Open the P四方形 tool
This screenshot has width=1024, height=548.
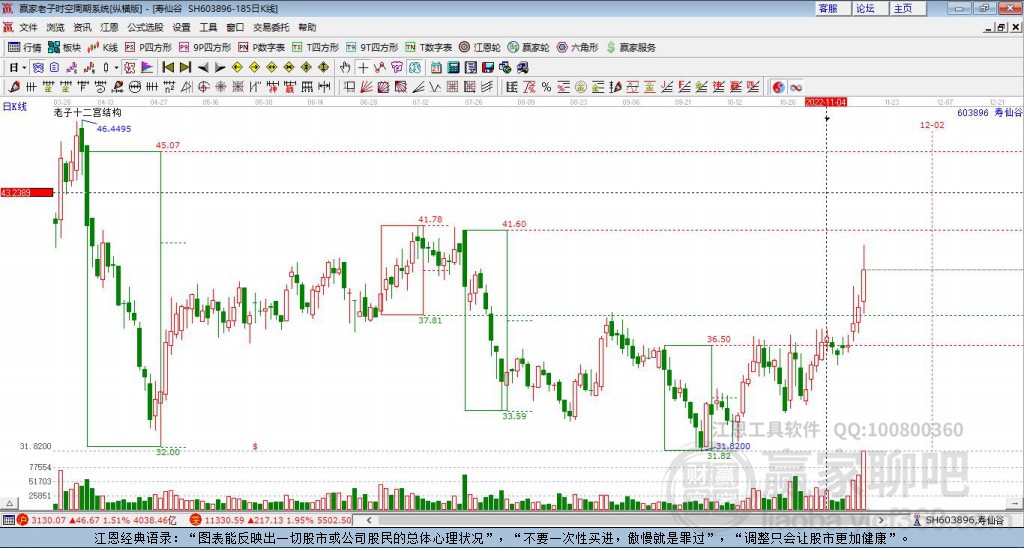[148, 47]
